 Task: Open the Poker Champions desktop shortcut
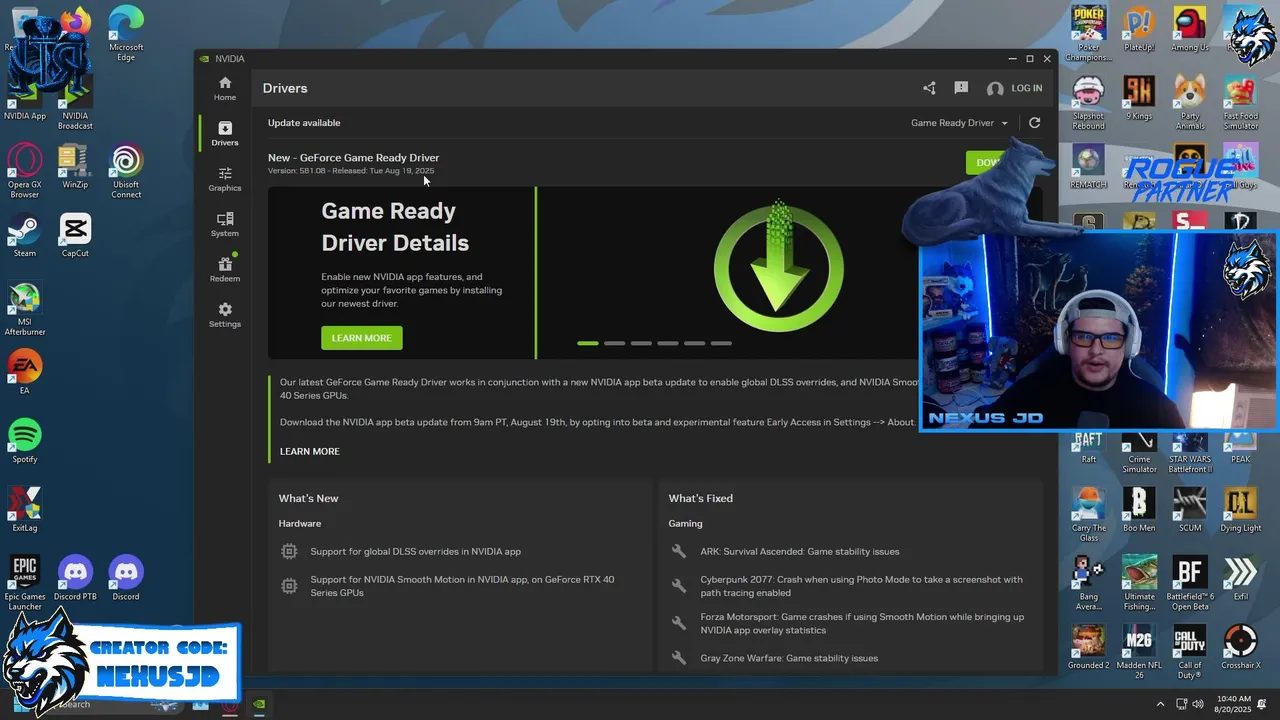(1088, 34)
